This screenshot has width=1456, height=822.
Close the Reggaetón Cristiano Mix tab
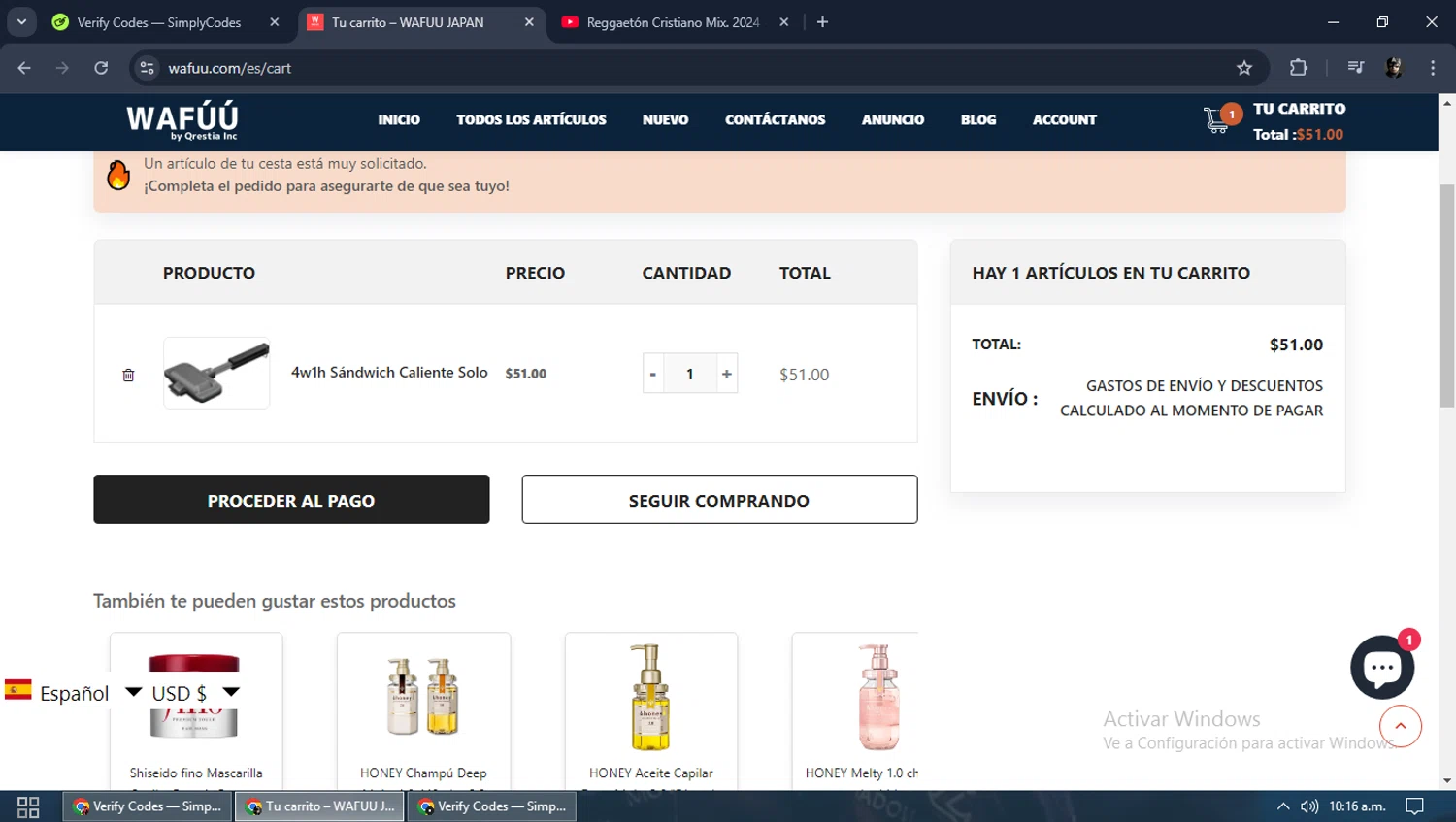pyautogui.click(x=784, y=22)
